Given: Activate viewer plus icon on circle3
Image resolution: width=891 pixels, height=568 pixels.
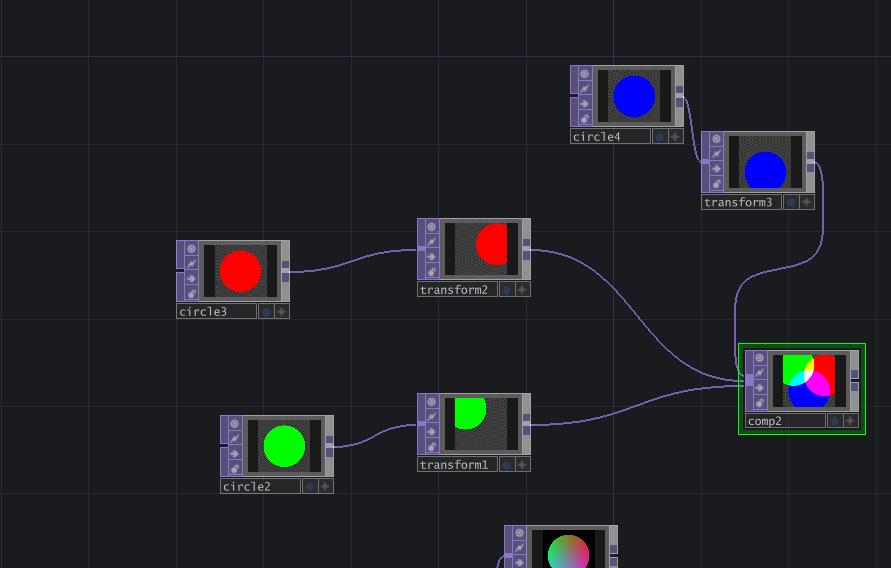Looking at the screenshot, I should pyautogui.click(x=281, y=311).
